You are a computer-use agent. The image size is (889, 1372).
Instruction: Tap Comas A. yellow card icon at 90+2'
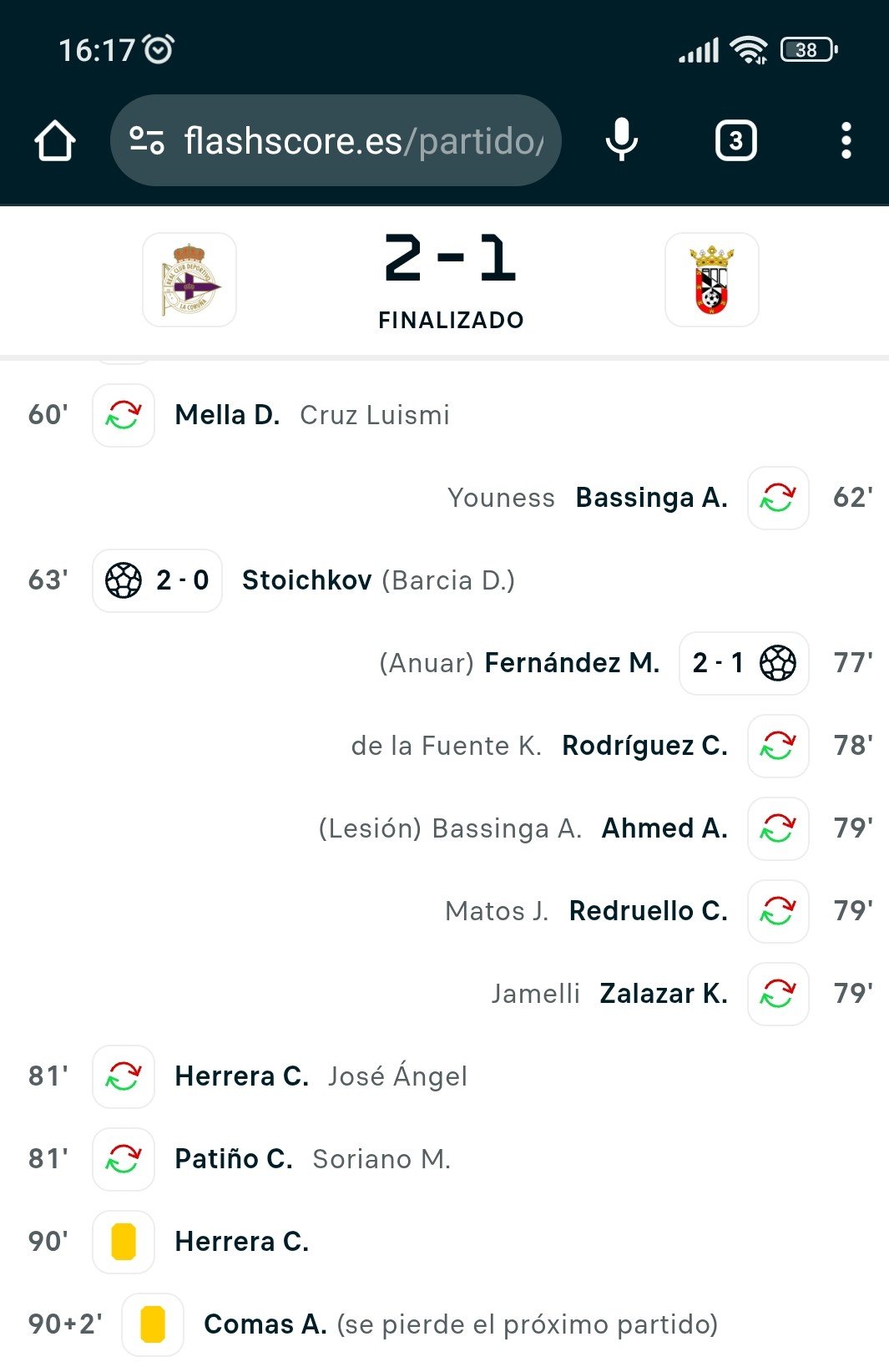tap(153, 1324)
